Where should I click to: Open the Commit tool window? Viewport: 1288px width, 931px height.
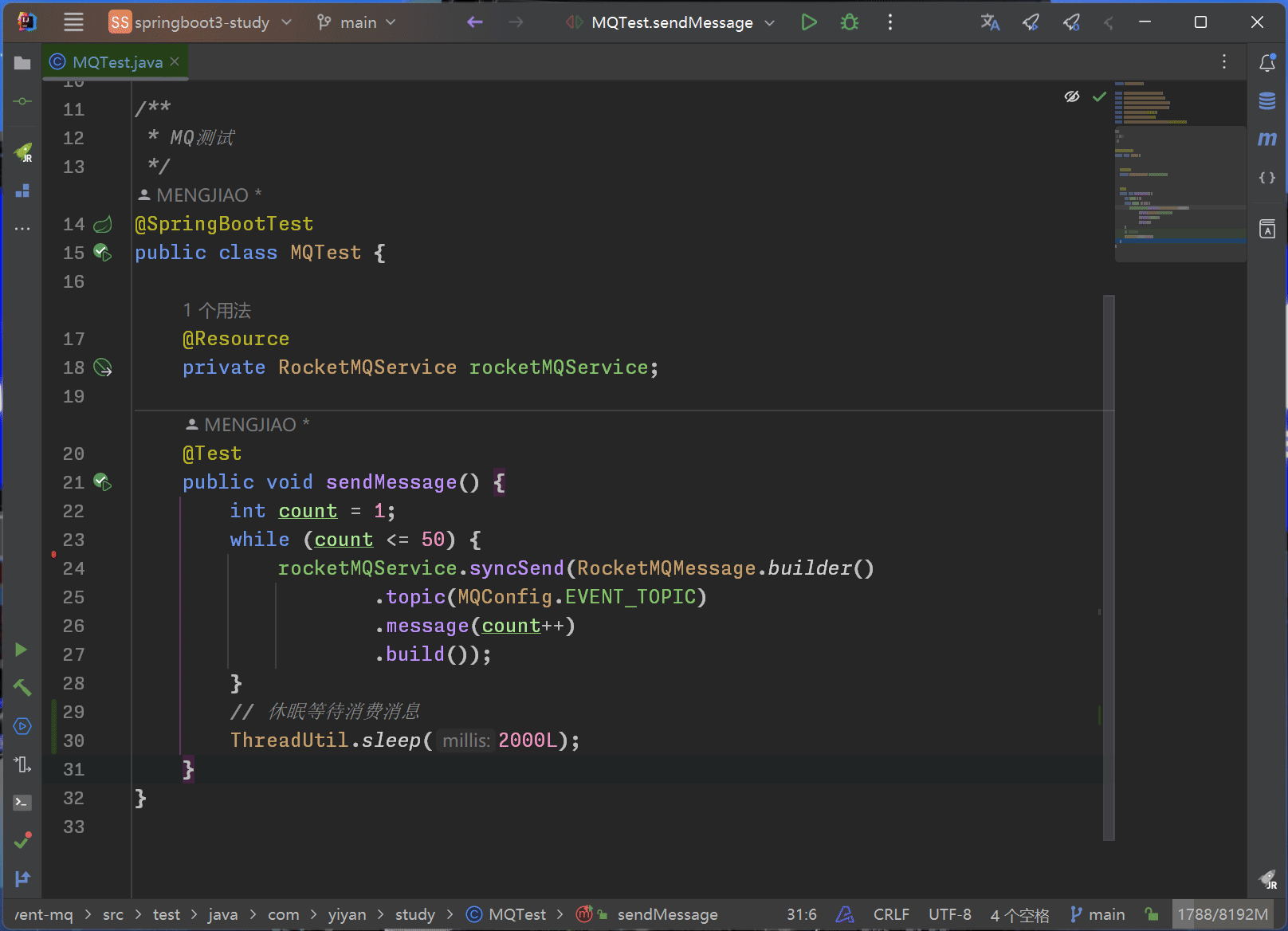[x=22, y=101]
